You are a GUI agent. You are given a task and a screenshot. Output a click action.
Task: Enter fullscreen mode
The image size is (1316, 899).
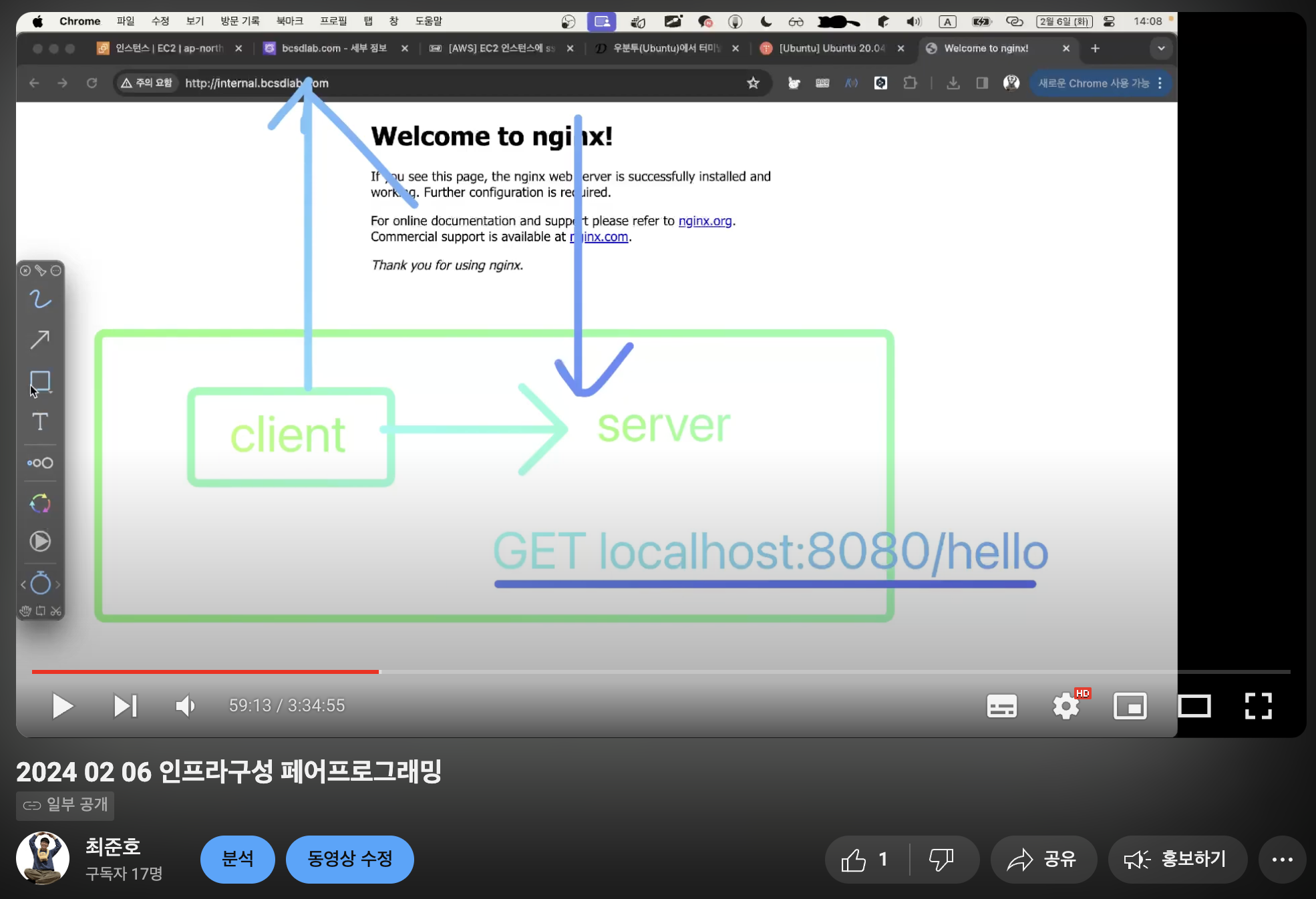[1258, 706]
